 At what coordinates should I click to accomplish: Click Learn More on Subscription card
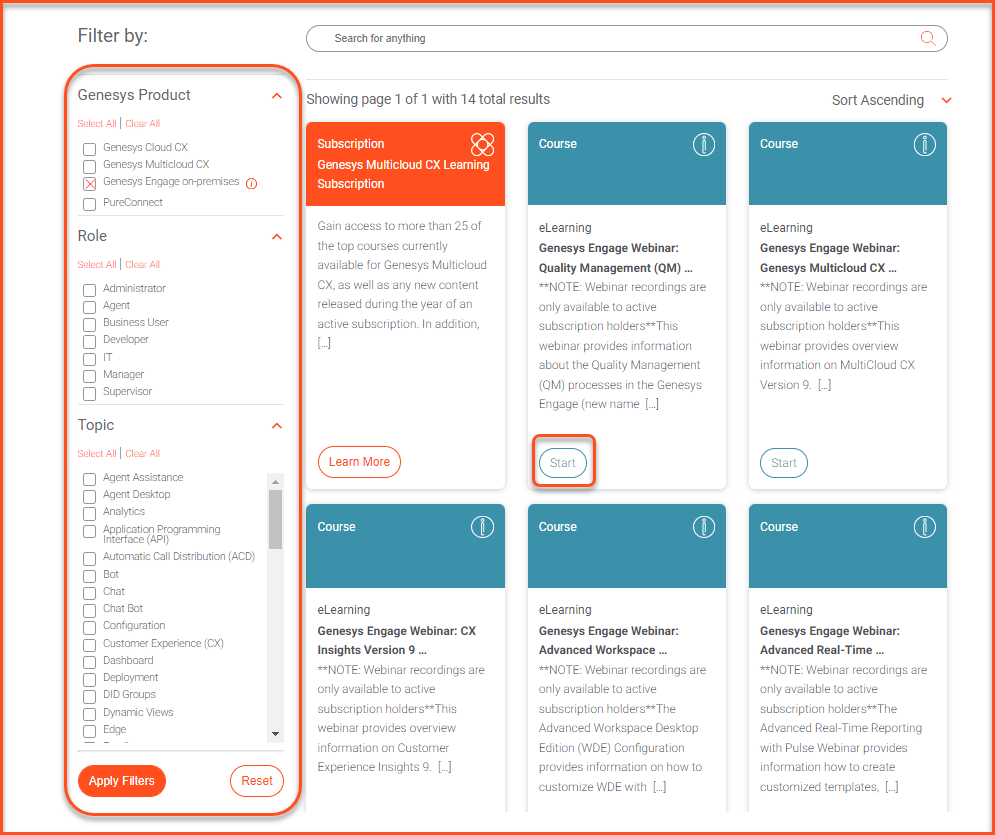pyautogui.click(x=359, y=462)
